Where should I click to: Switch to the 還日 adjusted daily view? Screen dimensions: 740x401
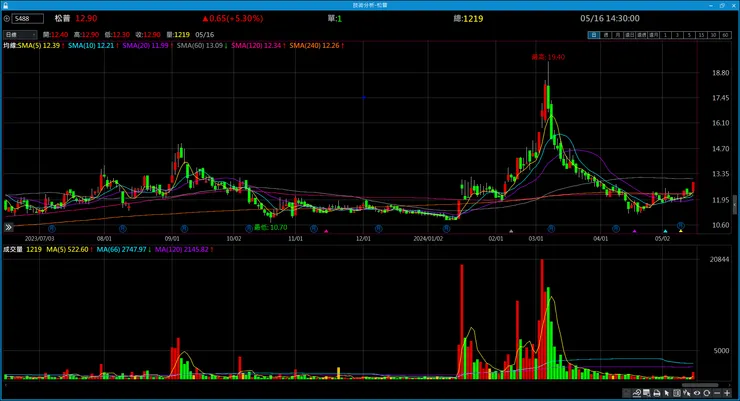[x=629, y=35]
